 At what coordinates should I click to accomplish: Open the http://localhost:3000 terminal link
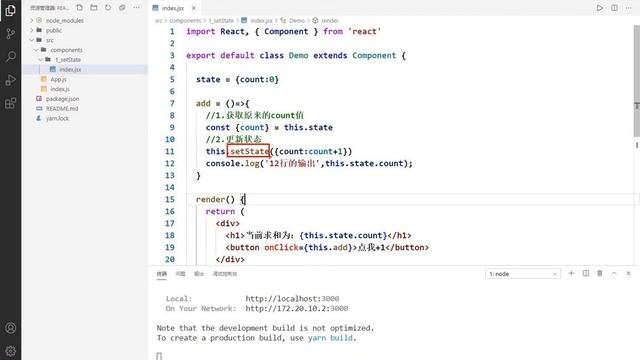point(292,299)
